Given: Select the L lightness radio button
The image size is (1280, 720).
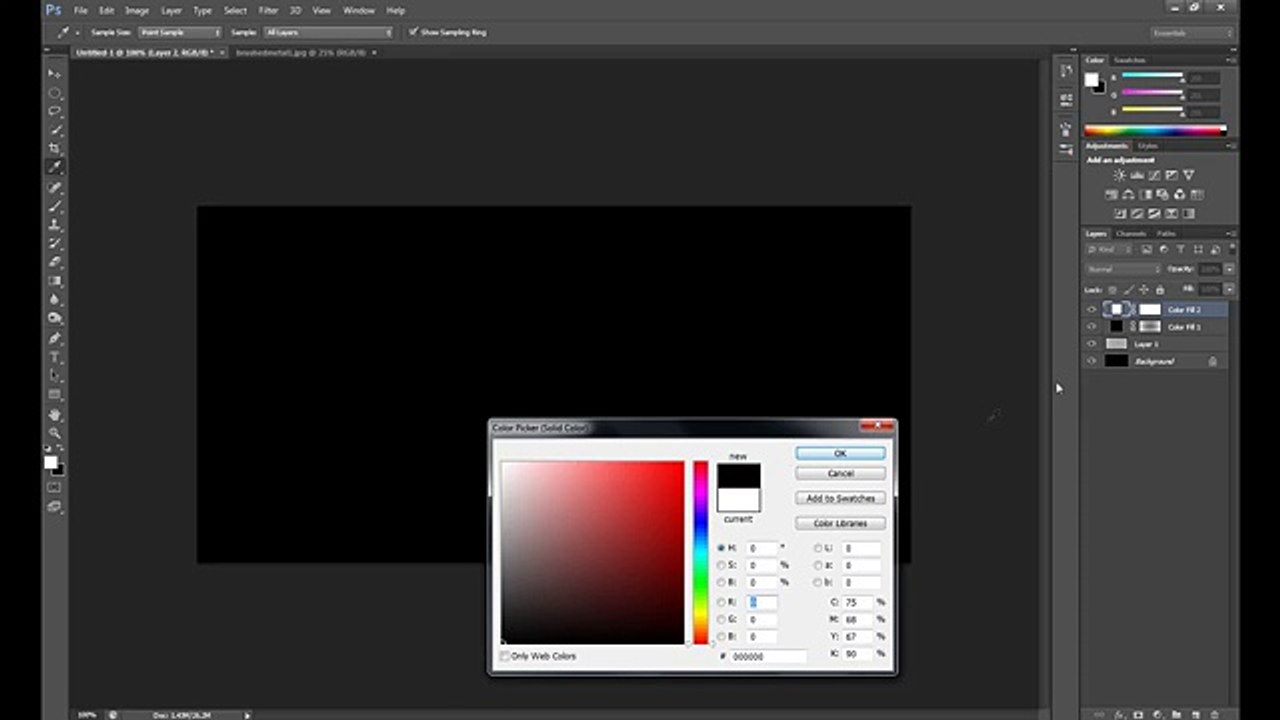Looking at the screenshot, I should click(818, 548).
